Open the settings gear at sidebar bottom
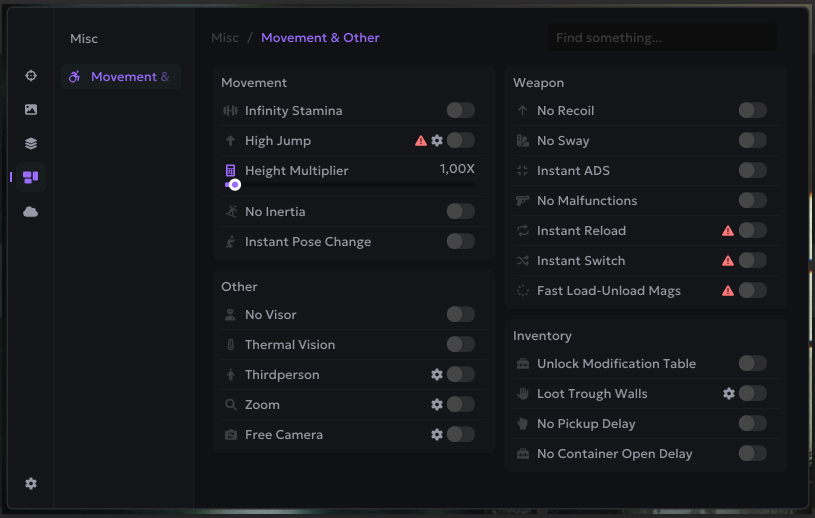 coord(31,484)
